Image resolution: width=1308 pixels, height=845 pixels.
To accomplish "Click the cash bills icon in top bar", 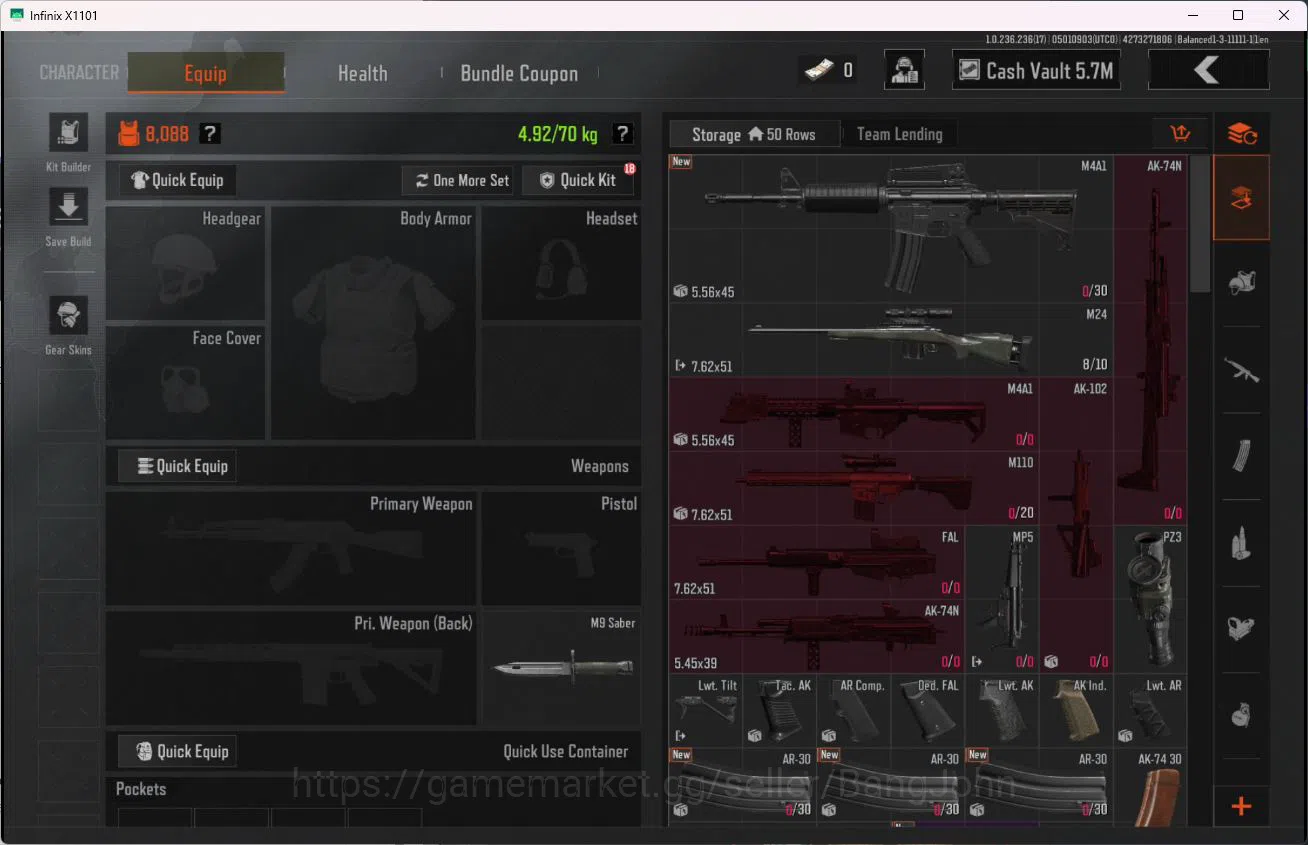I will tap(819, 70).
